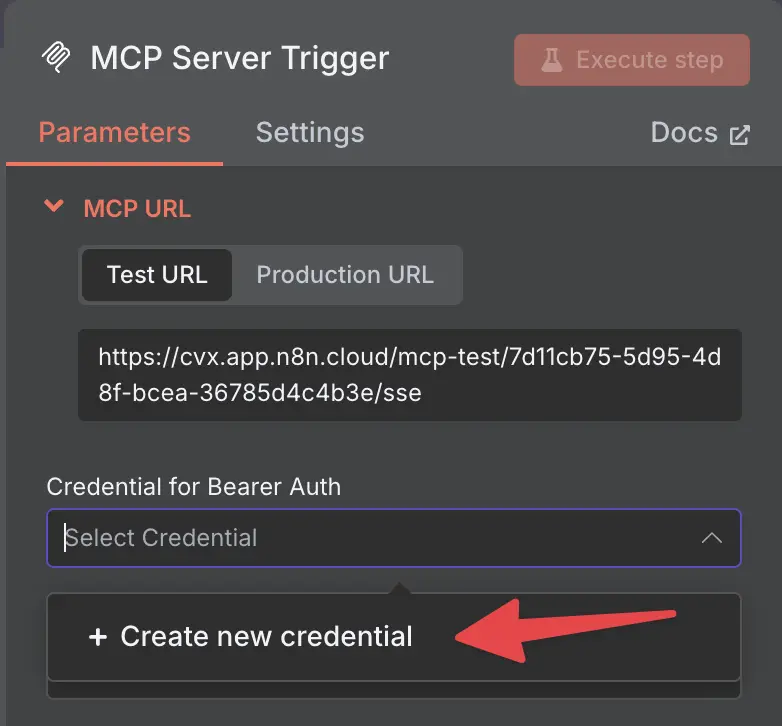Image resolution: width=782 pixels, height=726 pixels.
Task: Click into the Select Credential combo box
Action: click(394, 538)
